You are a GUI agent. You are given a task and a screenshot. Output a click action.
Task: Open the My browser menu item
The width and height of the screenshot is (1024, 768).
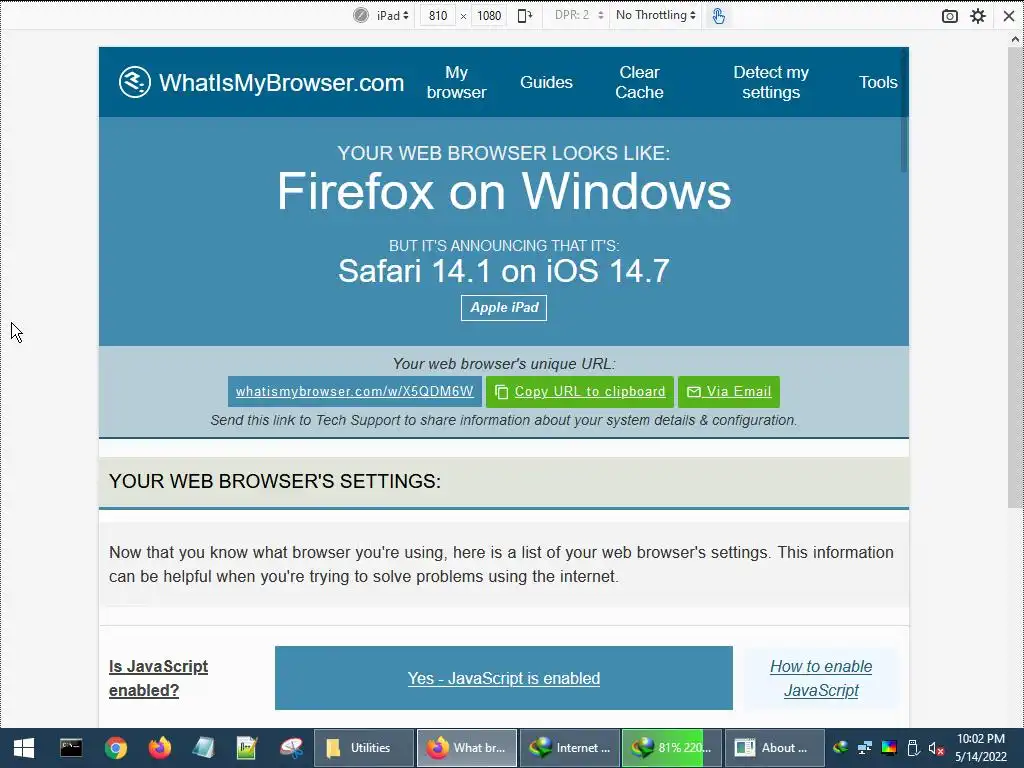point(456,82)
